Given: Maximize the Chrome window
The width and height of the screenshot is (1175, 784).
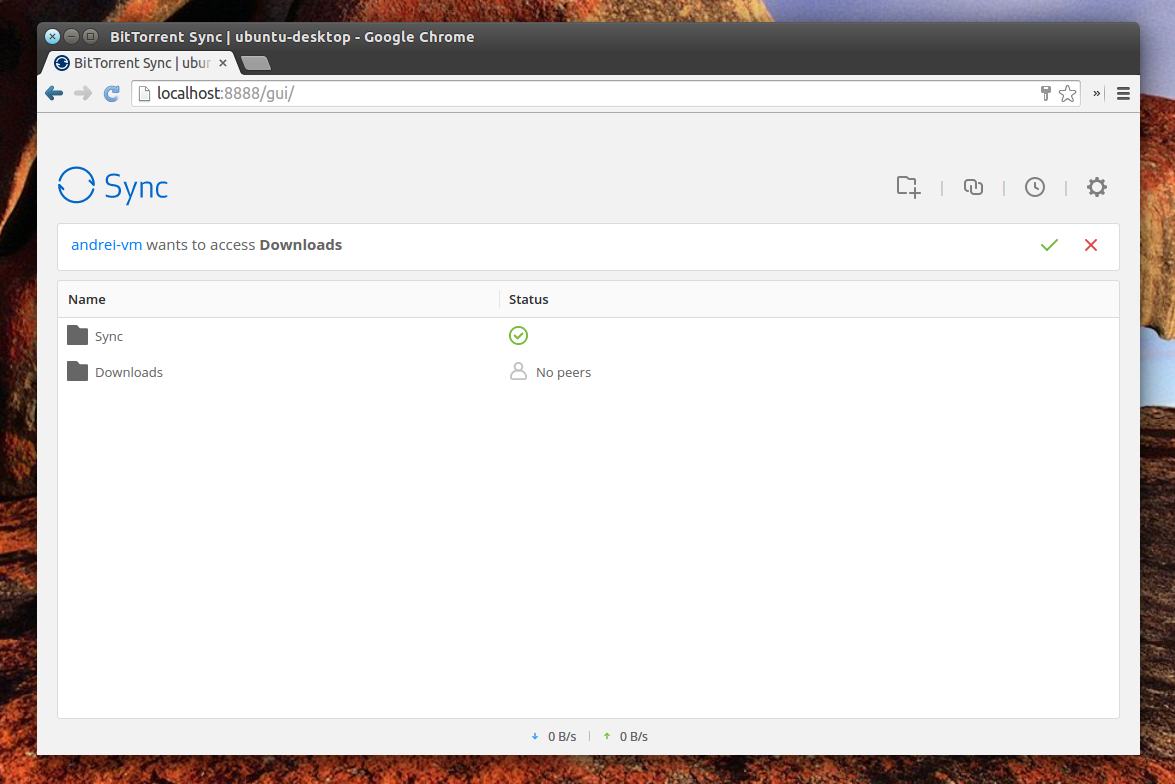Looking at the screenshot, I should coord(91,36).
